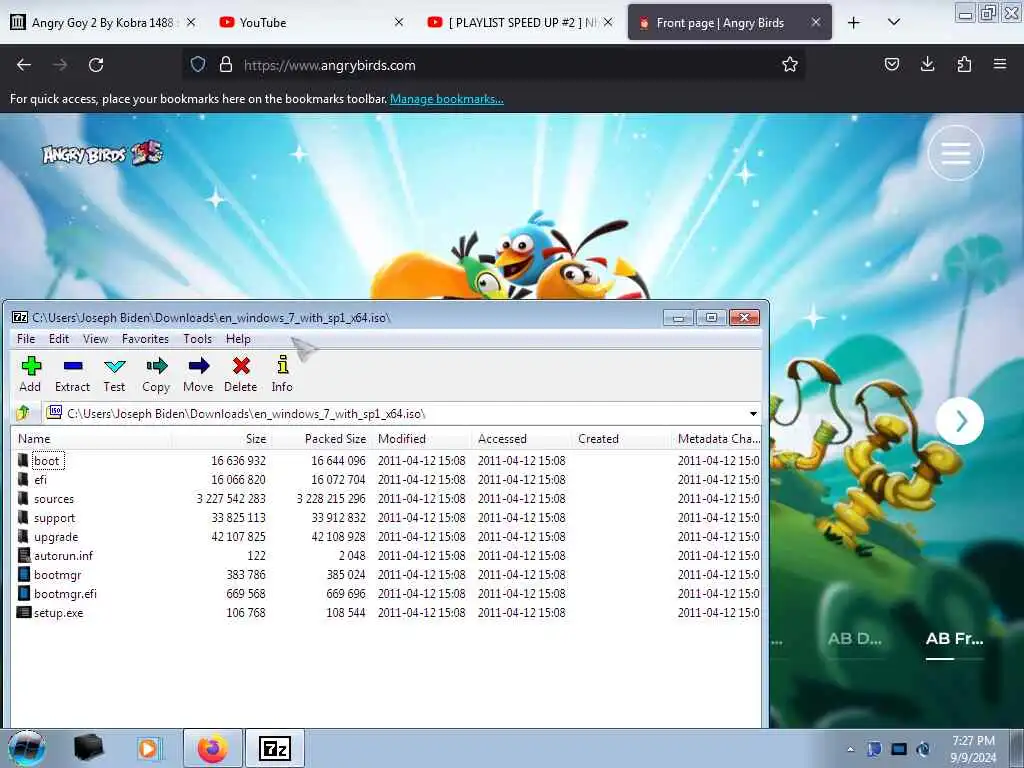Select the upgrade folder
Viewport: 1024px width, 768px height.
pos(387,536)
